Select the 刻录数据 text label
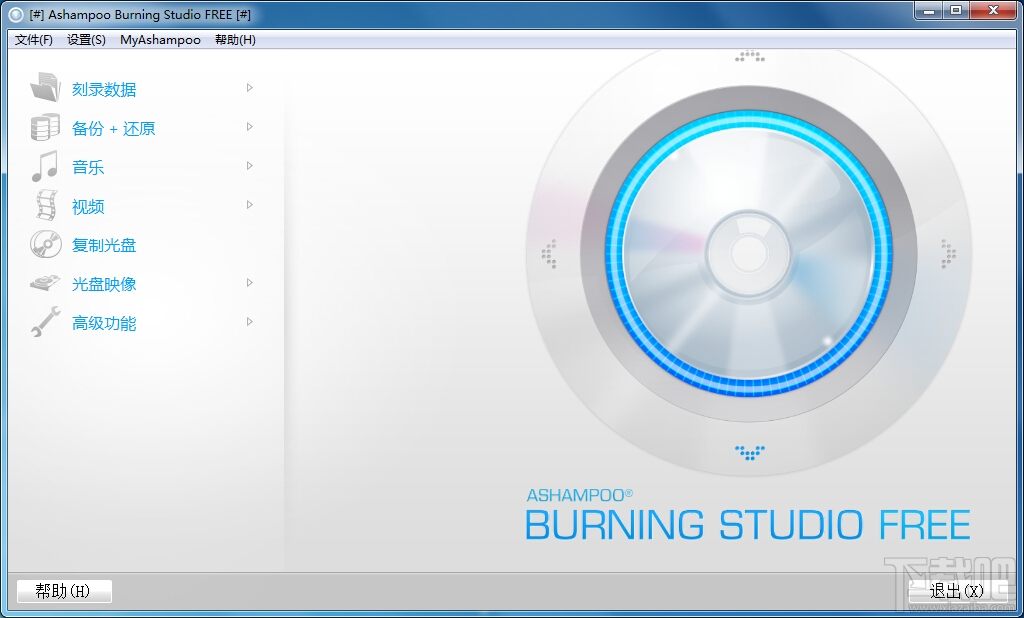 point(104,89)
